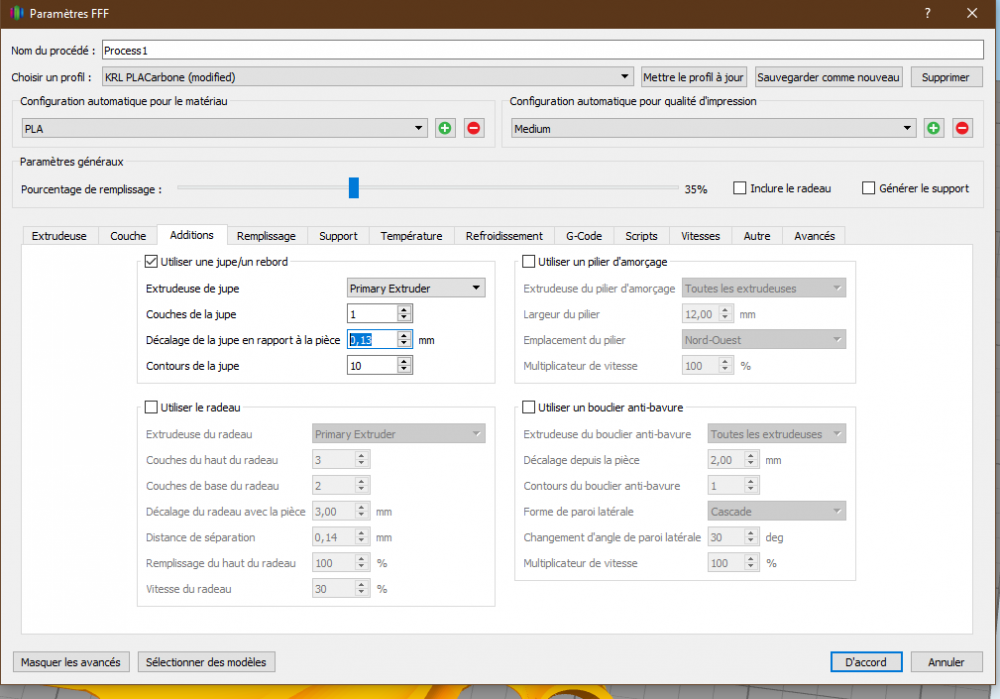
Task: Toggle Utiliser une jupe/un rebord checkbox
Action: click(151, 261)
